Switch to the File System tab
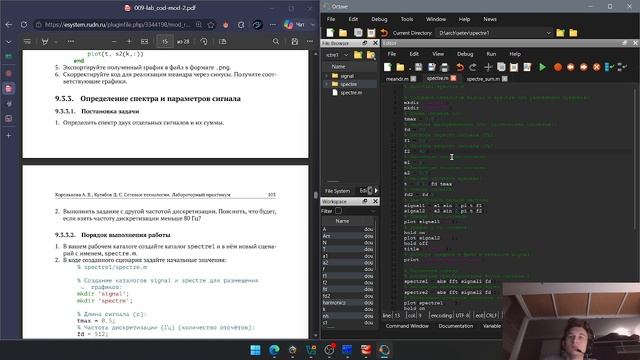 pos(337,191)
